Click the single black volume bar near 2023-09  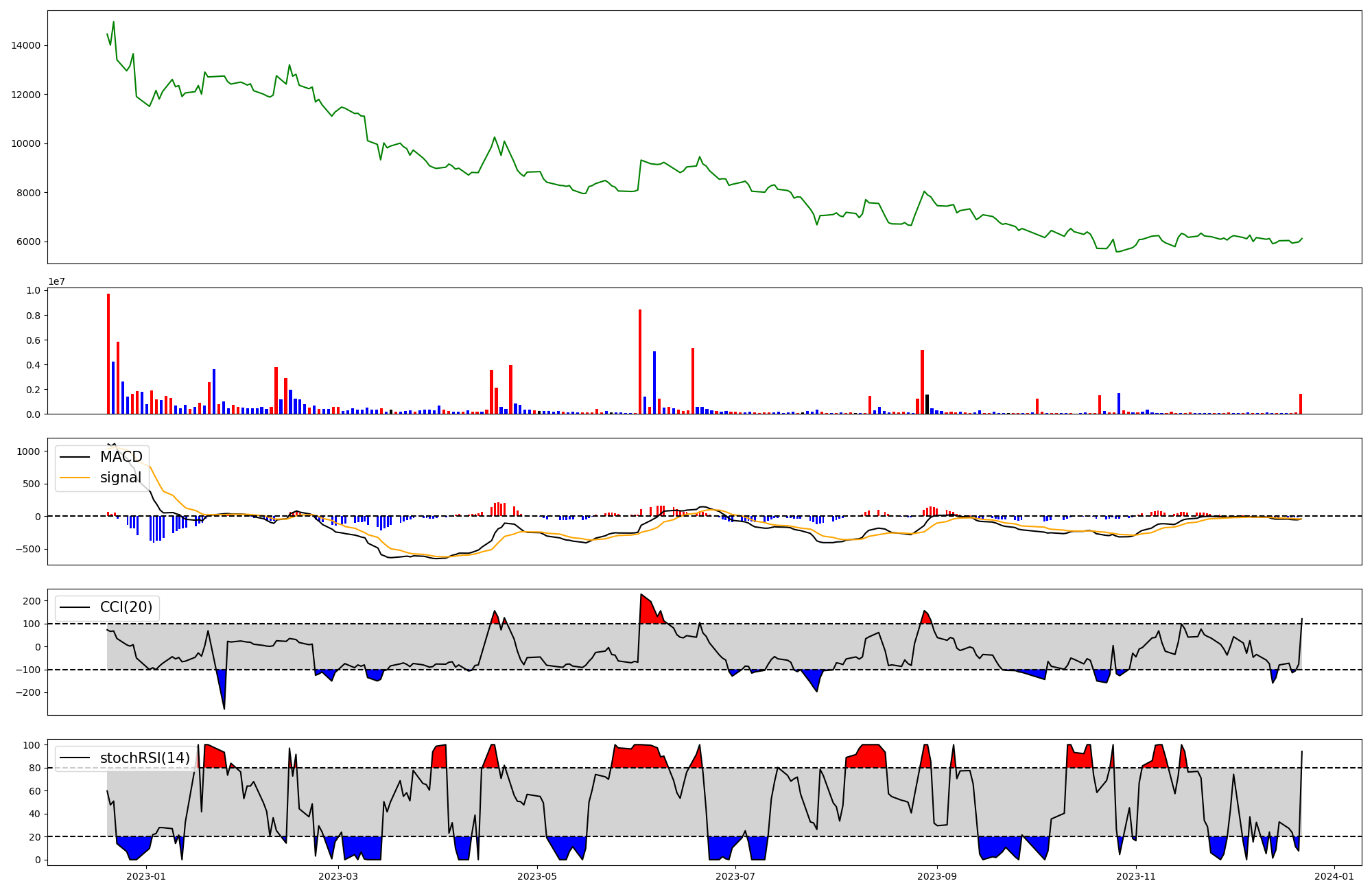[927, 405]
